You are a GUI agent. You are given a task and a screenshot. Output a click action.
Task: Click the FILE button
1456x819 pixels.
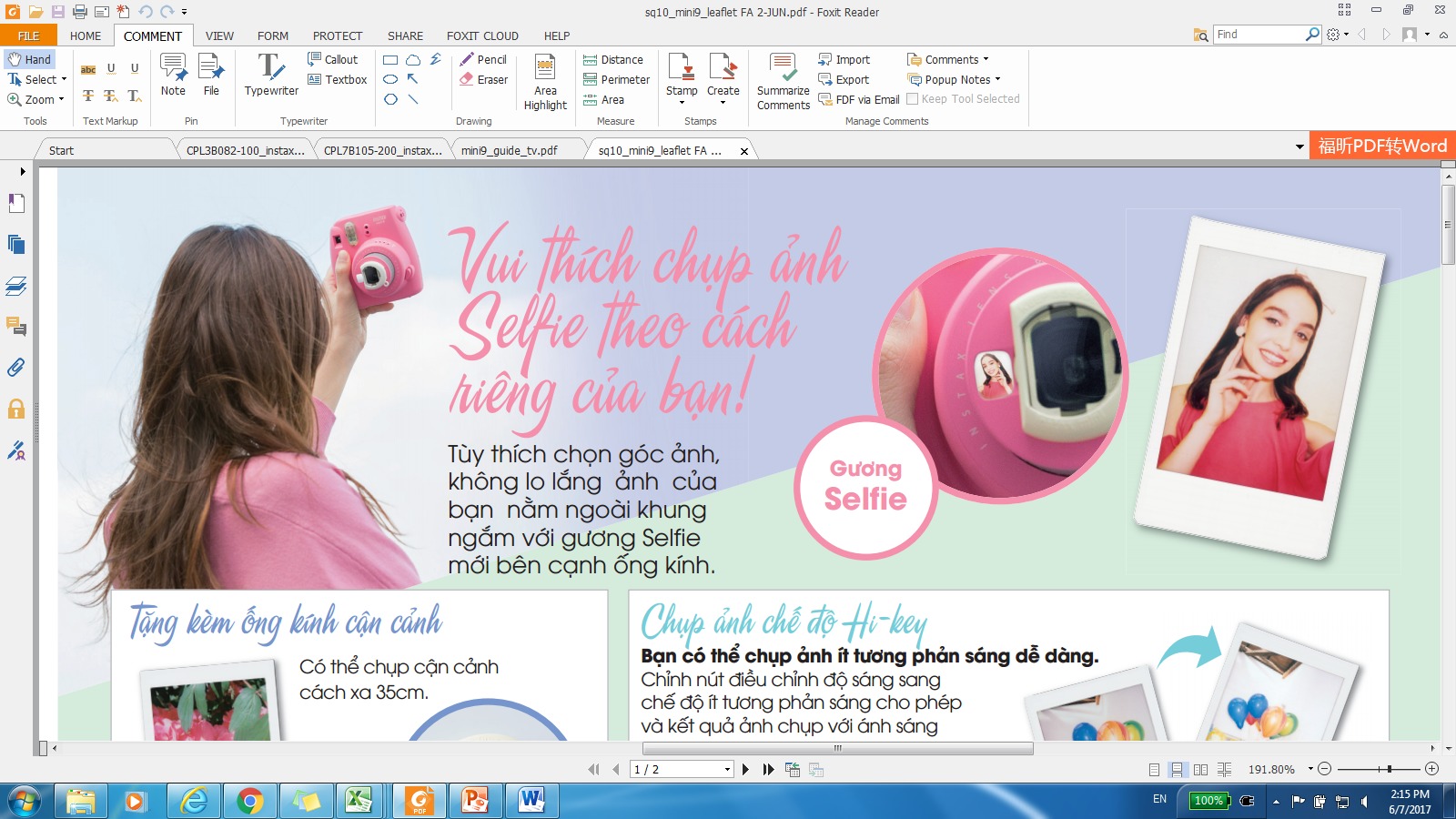(28, 36)
